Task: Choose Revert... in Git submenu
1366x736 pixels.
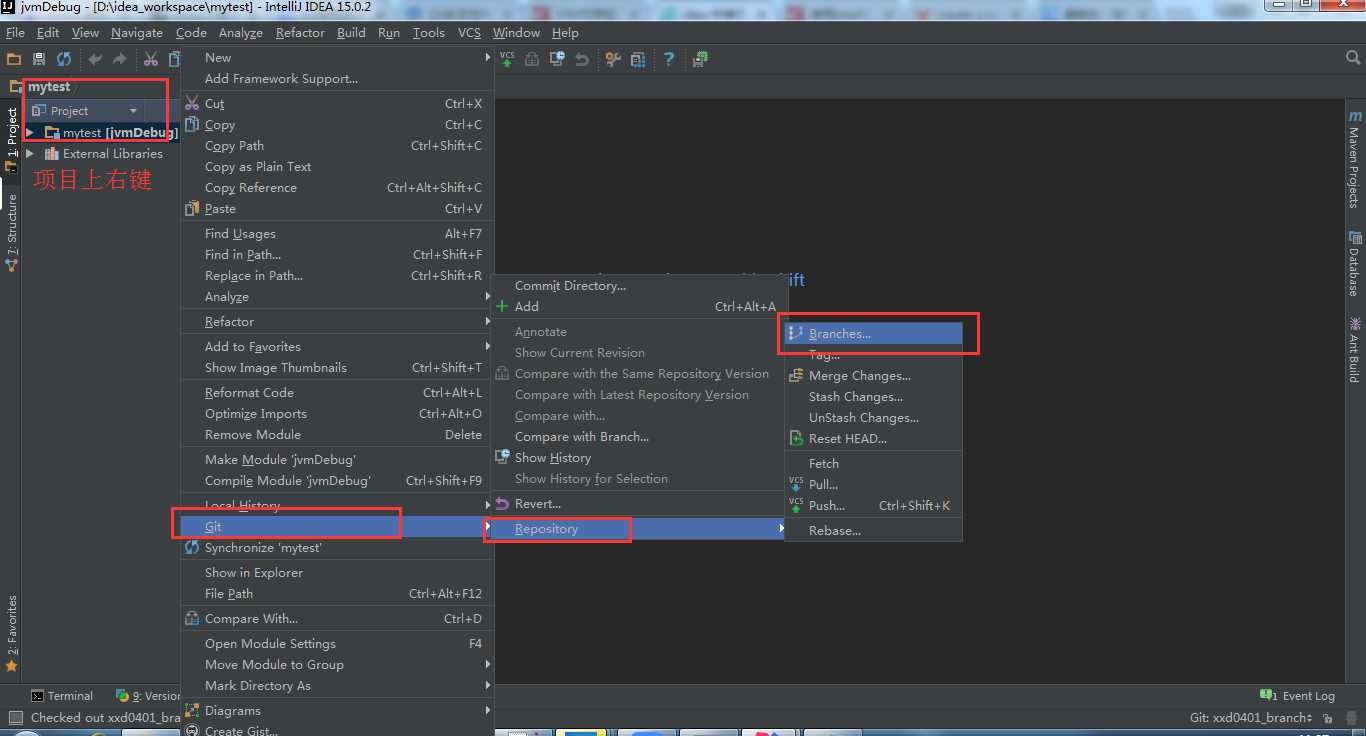Action: click(x=639, y=504)
